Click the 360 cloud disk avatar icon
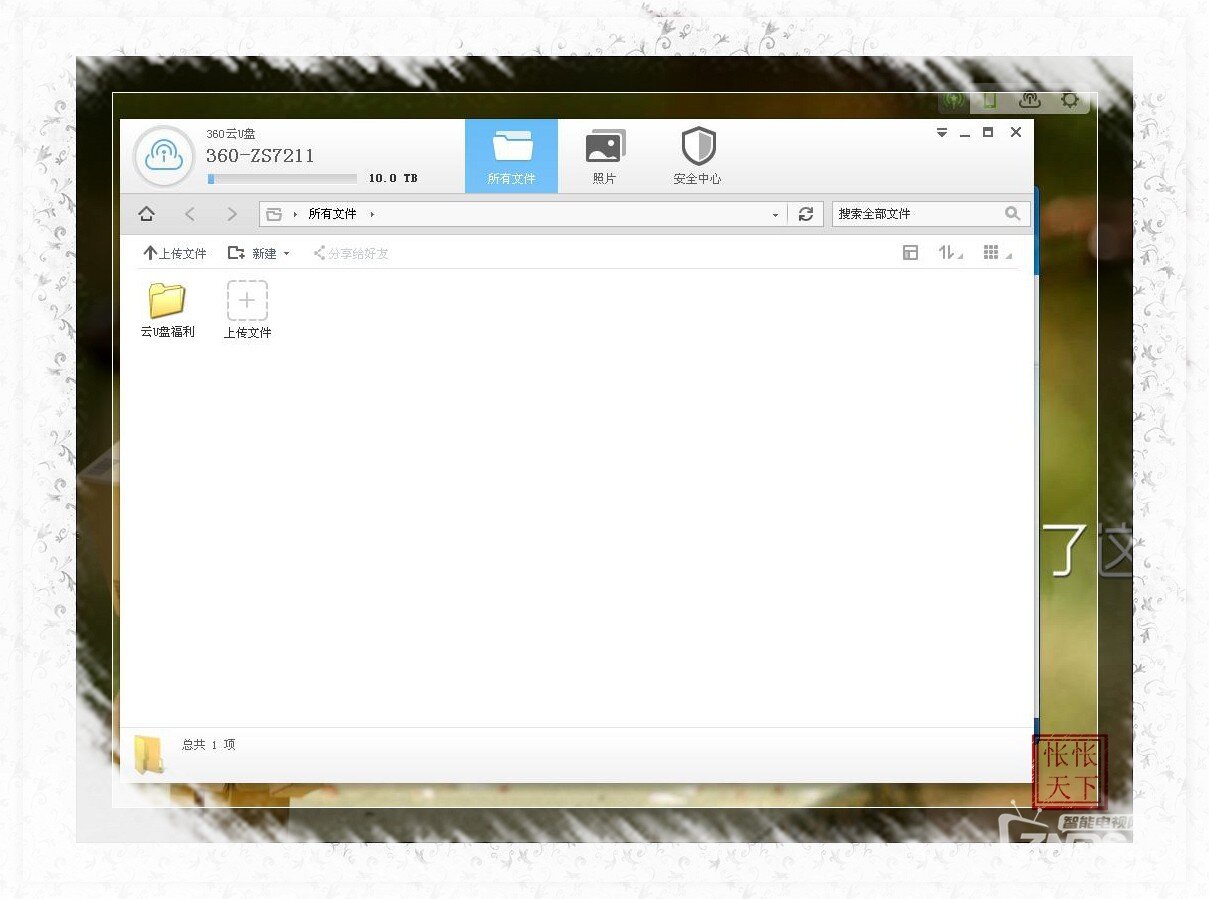1209x899 pixels. click(x=164, y=156)
